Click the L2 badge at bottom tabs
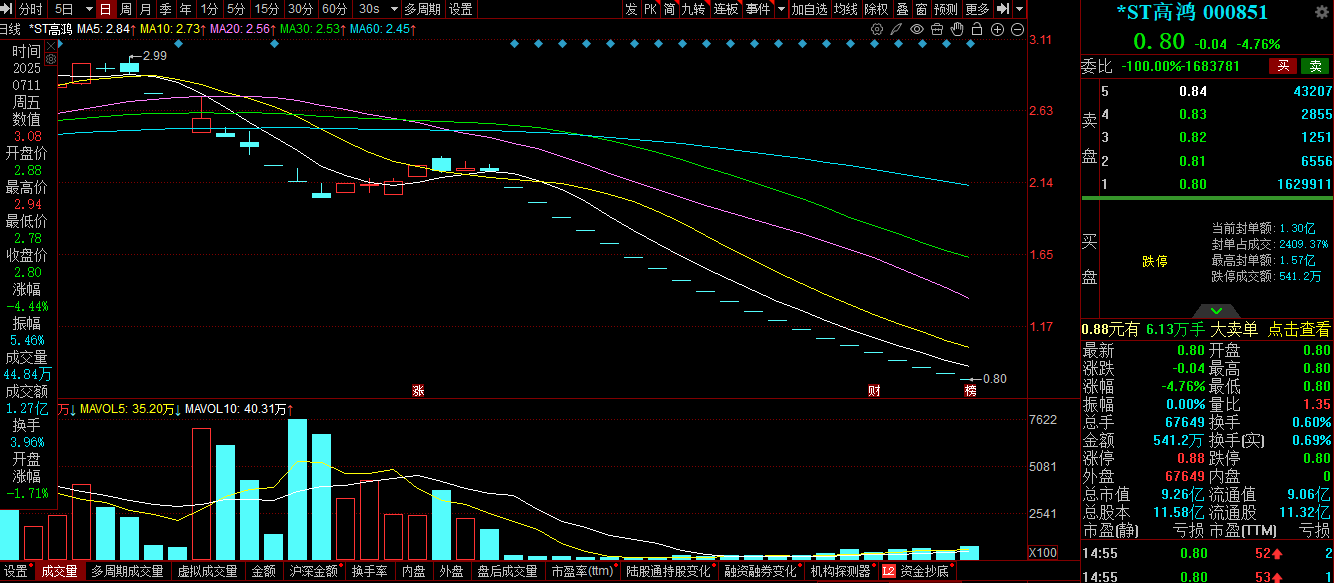Viewport: 1334px width, 583px height. [888, 572]
